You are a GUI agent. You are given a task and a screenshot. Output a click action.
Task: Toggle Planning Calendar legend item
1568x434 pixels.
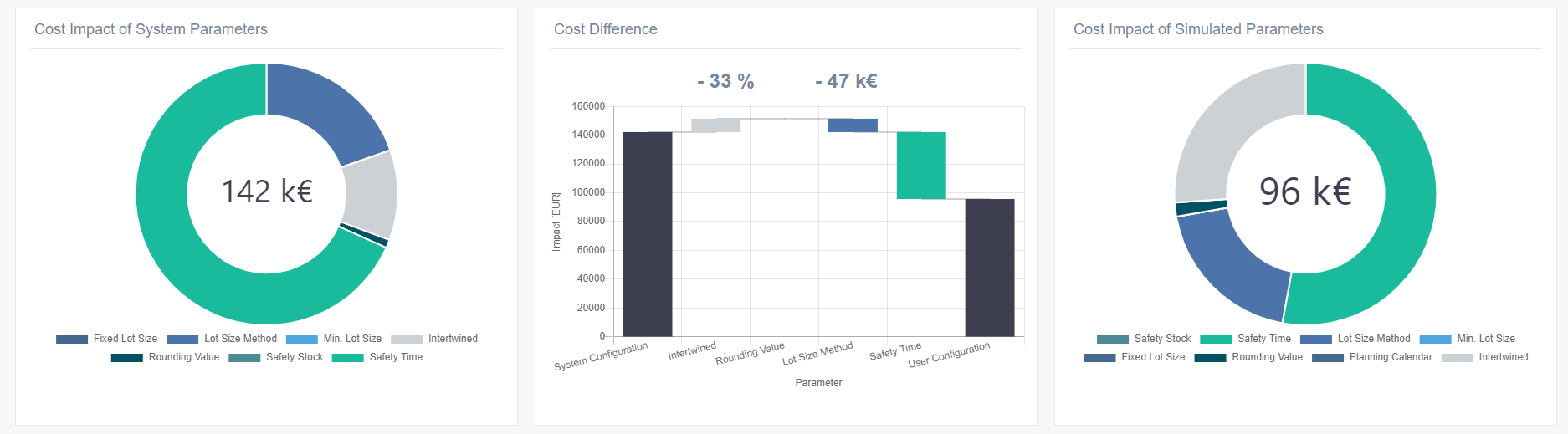tap(1372, 357)
